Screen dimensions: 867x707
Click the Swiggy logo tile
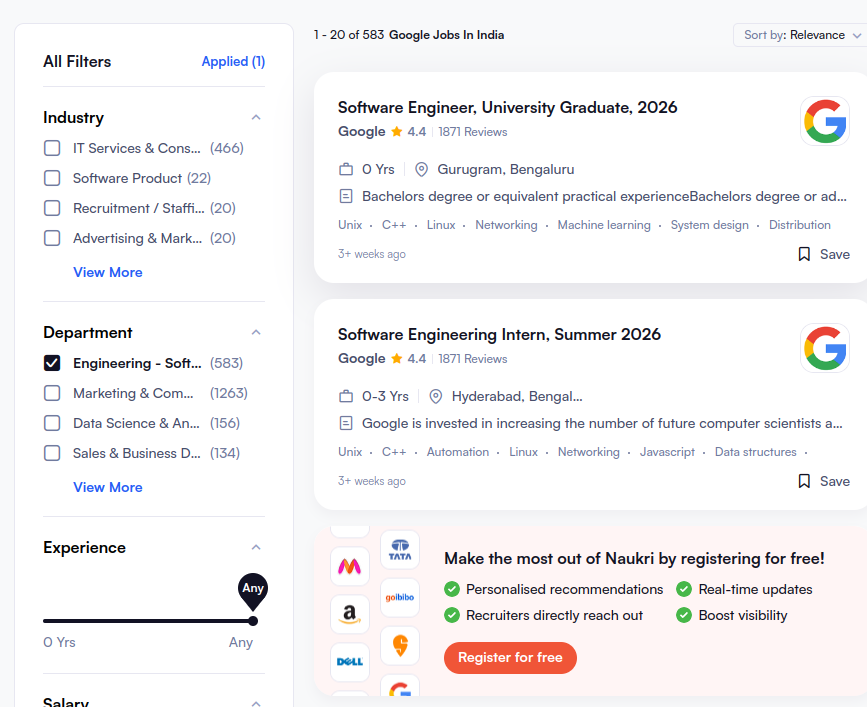tap(400, 646)
